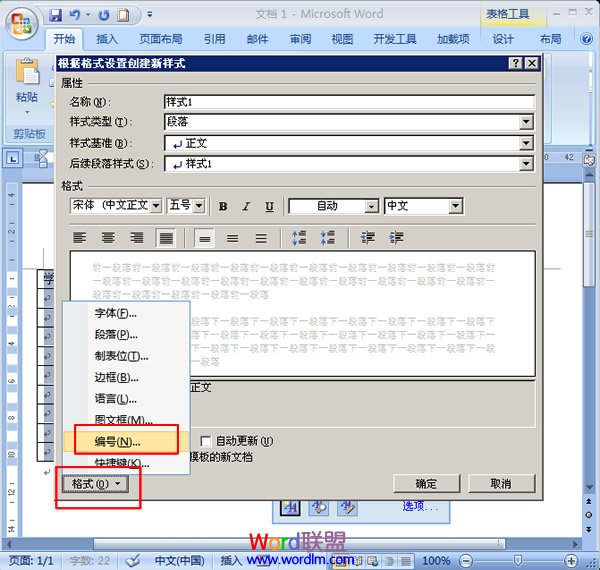Viewport: 600px width, 570px height.
Task: Align paragraph right in dialog
Action: (x=137, y=238)
